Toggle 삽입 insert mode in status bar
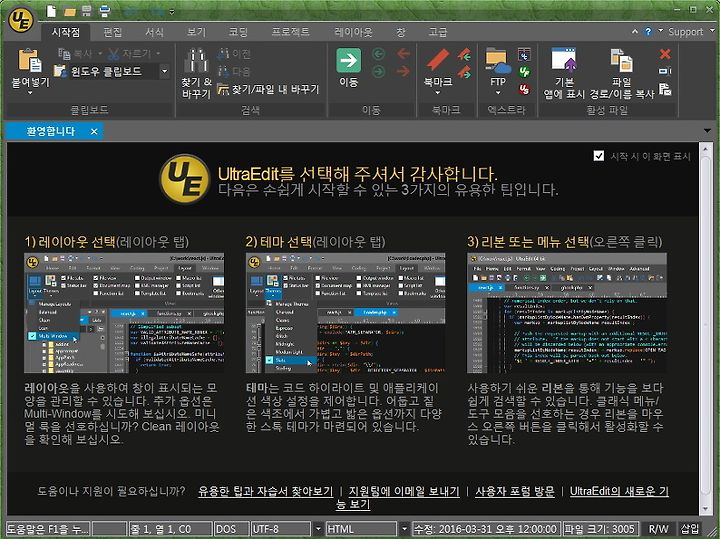This screenshot has width=720, height=539. (x=690, y=528)
